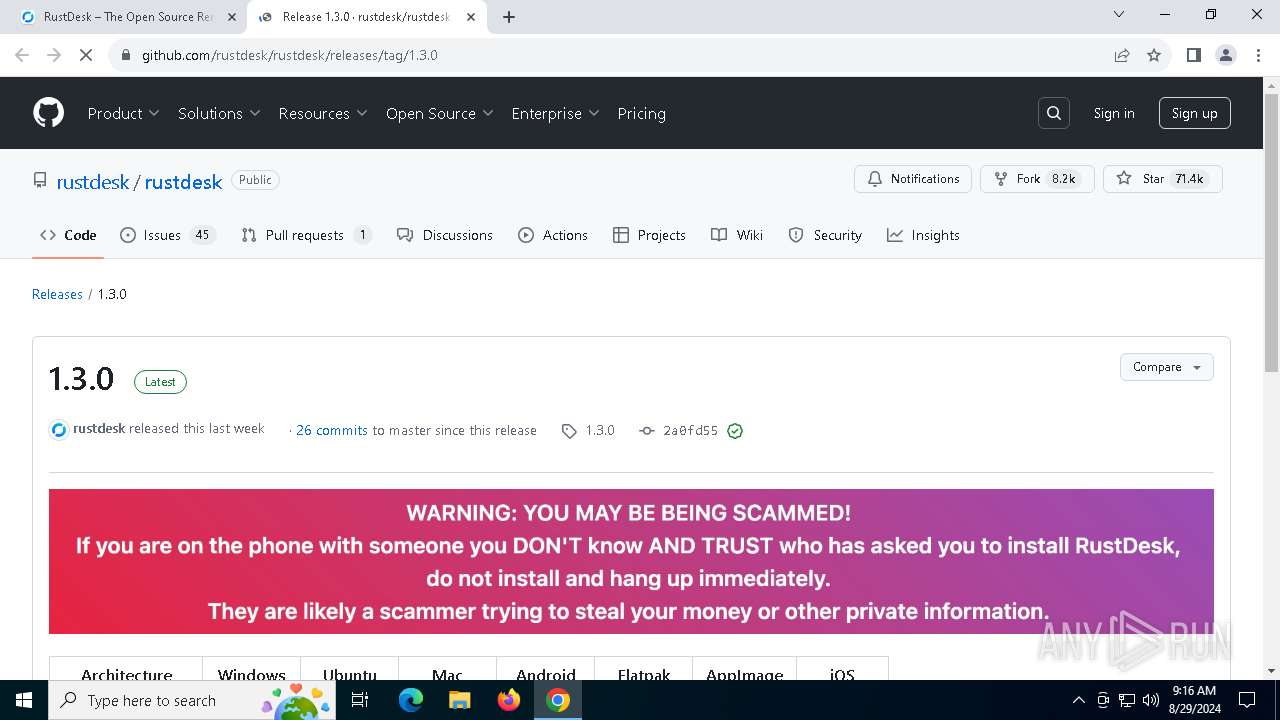1280x720 pixels.
Task: Open the Insights tab
Action: pos(923,235)
